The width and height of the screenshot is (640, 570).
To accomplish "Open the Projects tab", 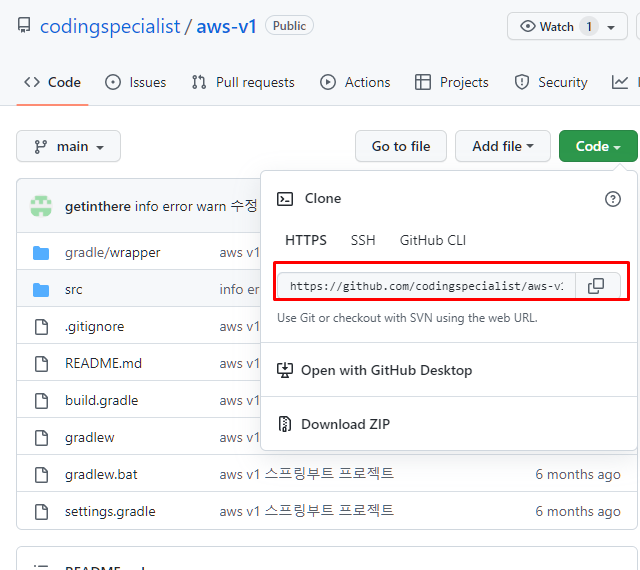I will click(451, 82).
